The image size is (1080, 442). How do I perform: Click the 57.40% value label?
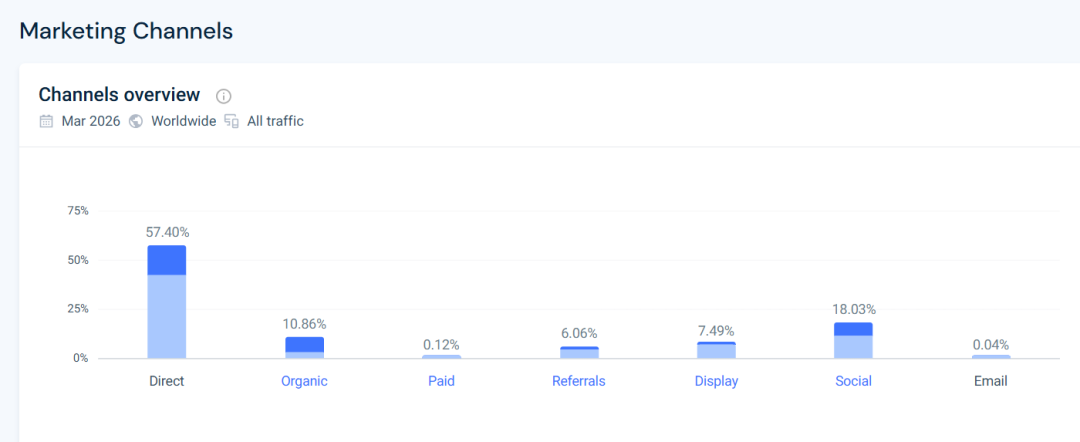coord(167,232)
